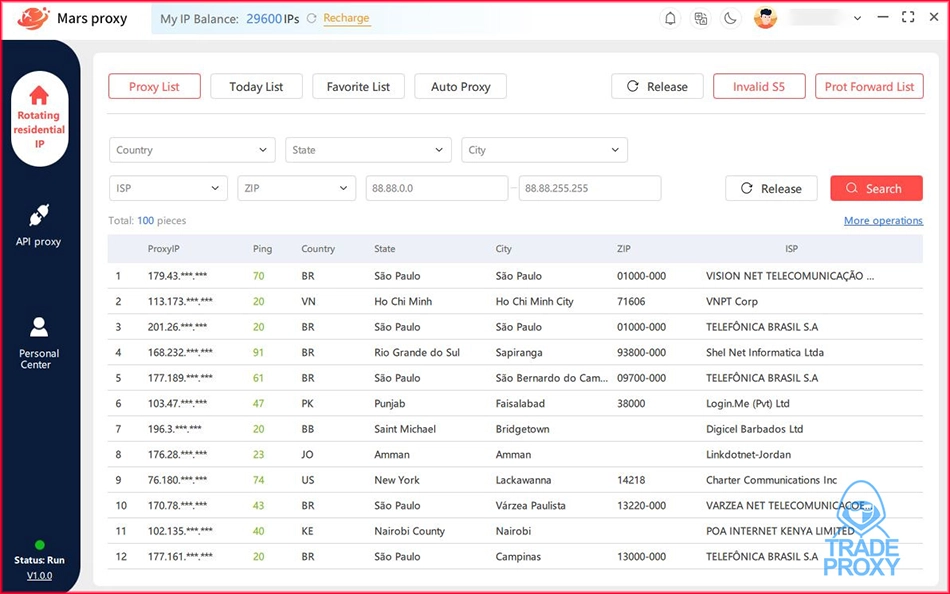Click the Shel Net Informatica Ltda cell
Screen dimensions: 950x594
tap(765, 352)
